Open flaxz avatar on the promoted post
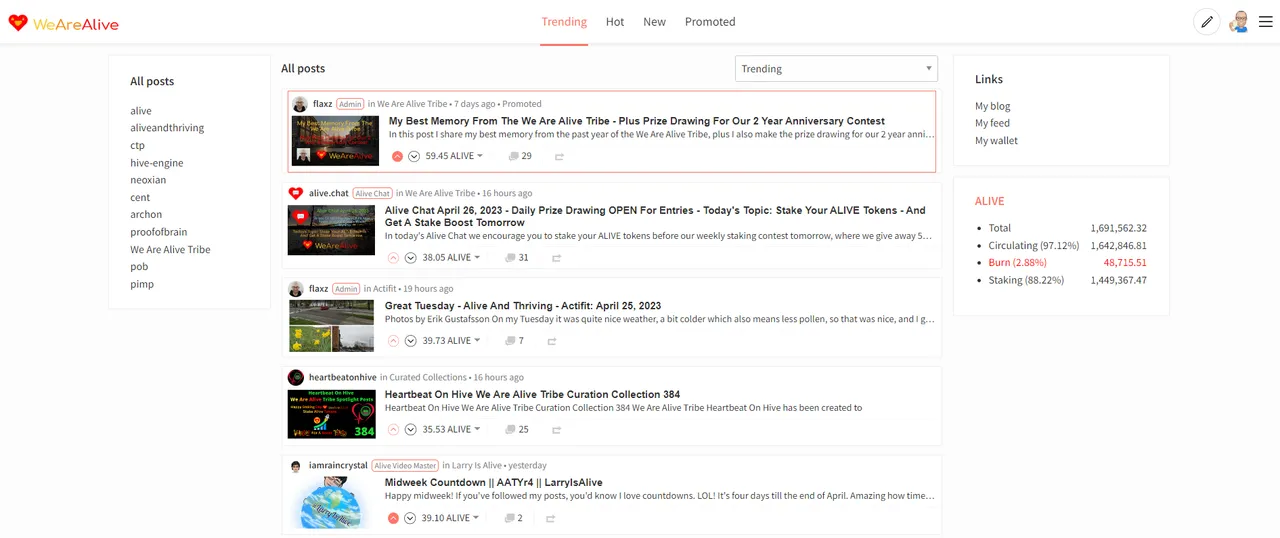 click(299, 104)
